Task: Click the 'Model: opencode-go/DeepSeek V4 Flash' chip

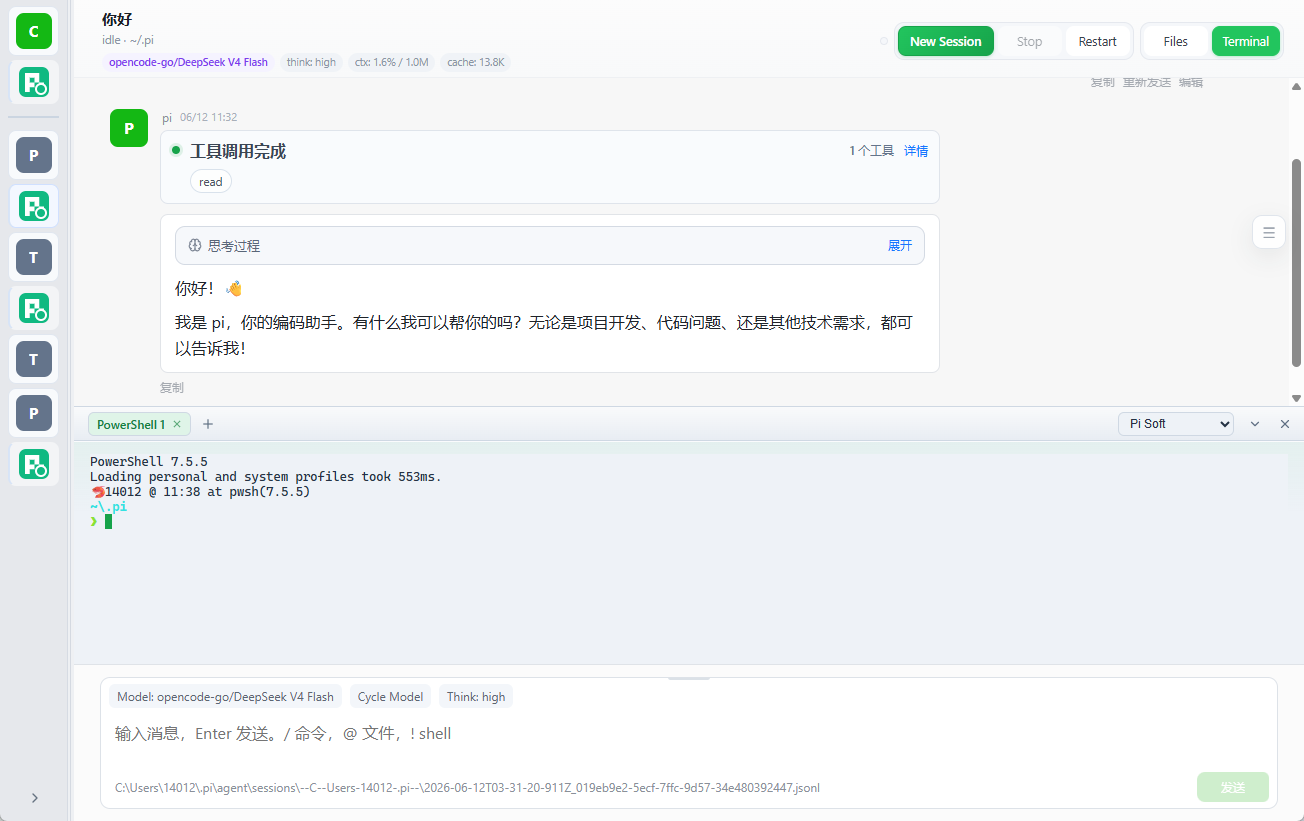Action: 225,697
